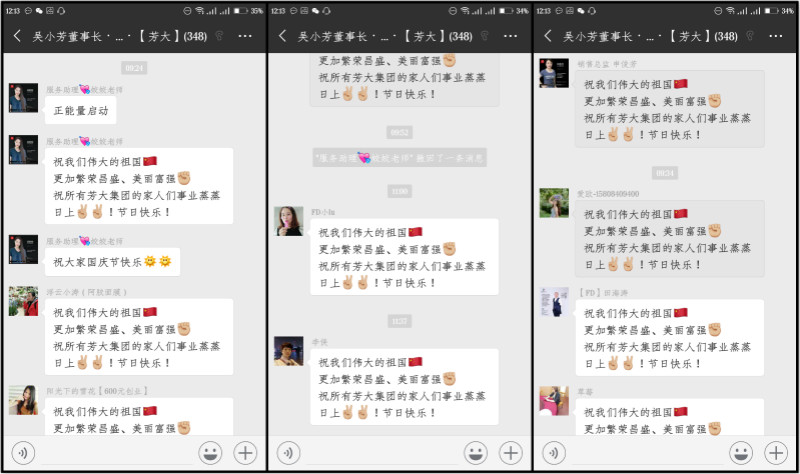Open the emoji panel in the middle chat
Screen dimensions: 800x474
pyautogui.click(x=477, y=452)
